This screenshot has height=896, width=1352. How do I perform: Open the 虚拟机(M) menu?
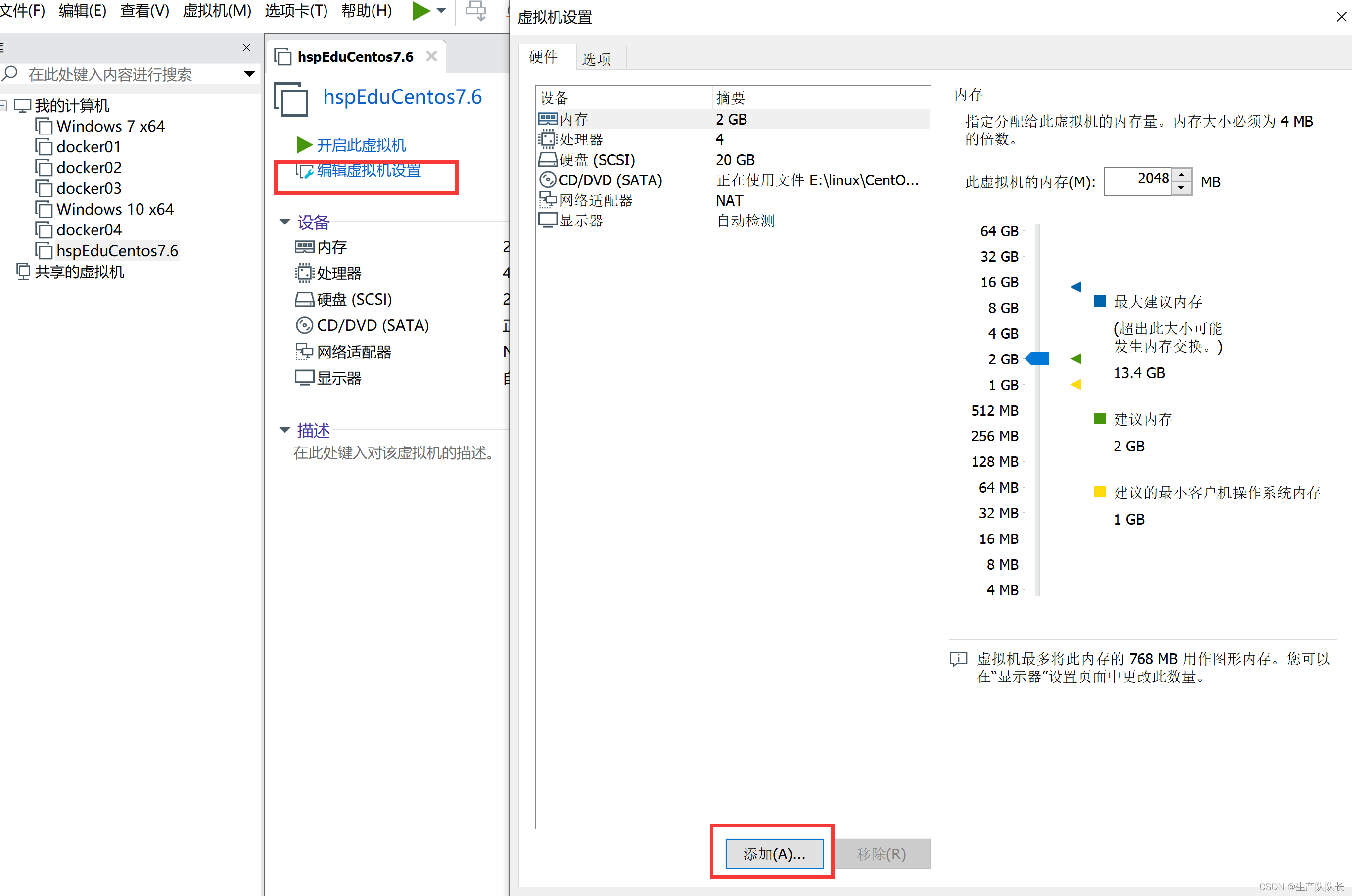tap(217, 10)
